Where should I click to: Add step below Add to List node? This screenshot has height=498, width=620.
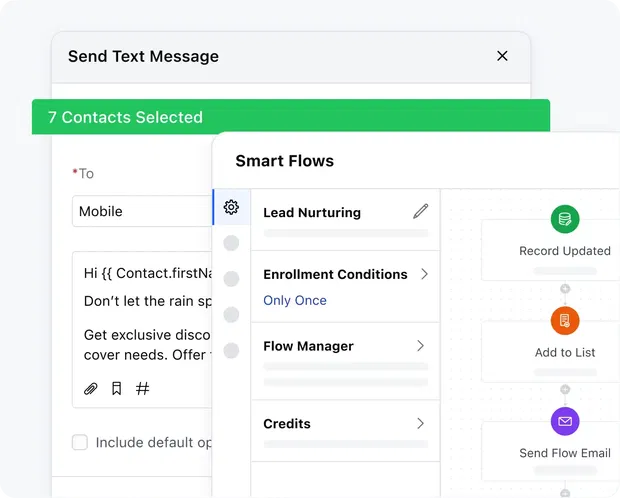point(565,390)
